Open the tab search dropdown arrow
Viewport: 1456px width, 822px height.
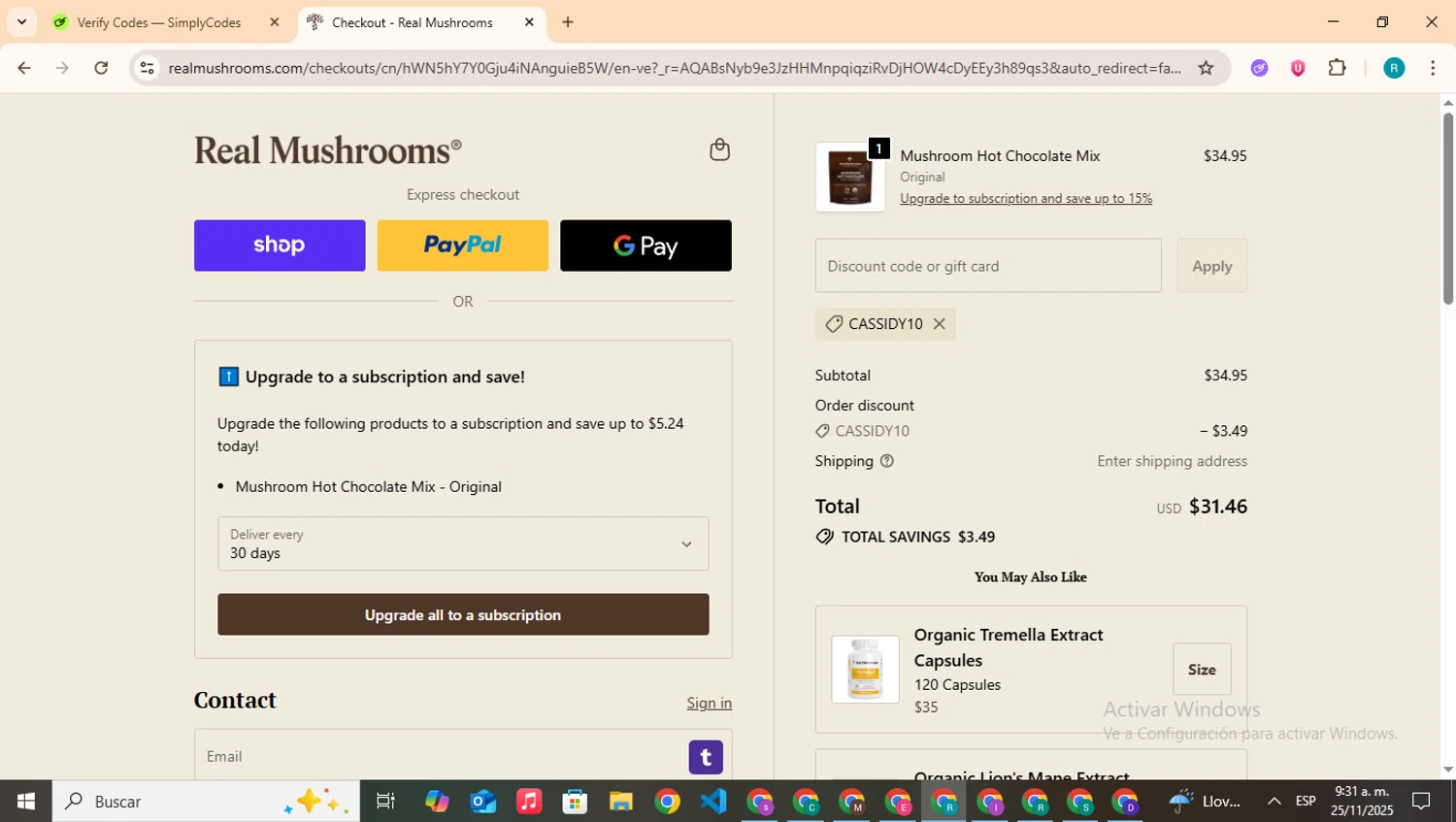click(x=21, y=22)
